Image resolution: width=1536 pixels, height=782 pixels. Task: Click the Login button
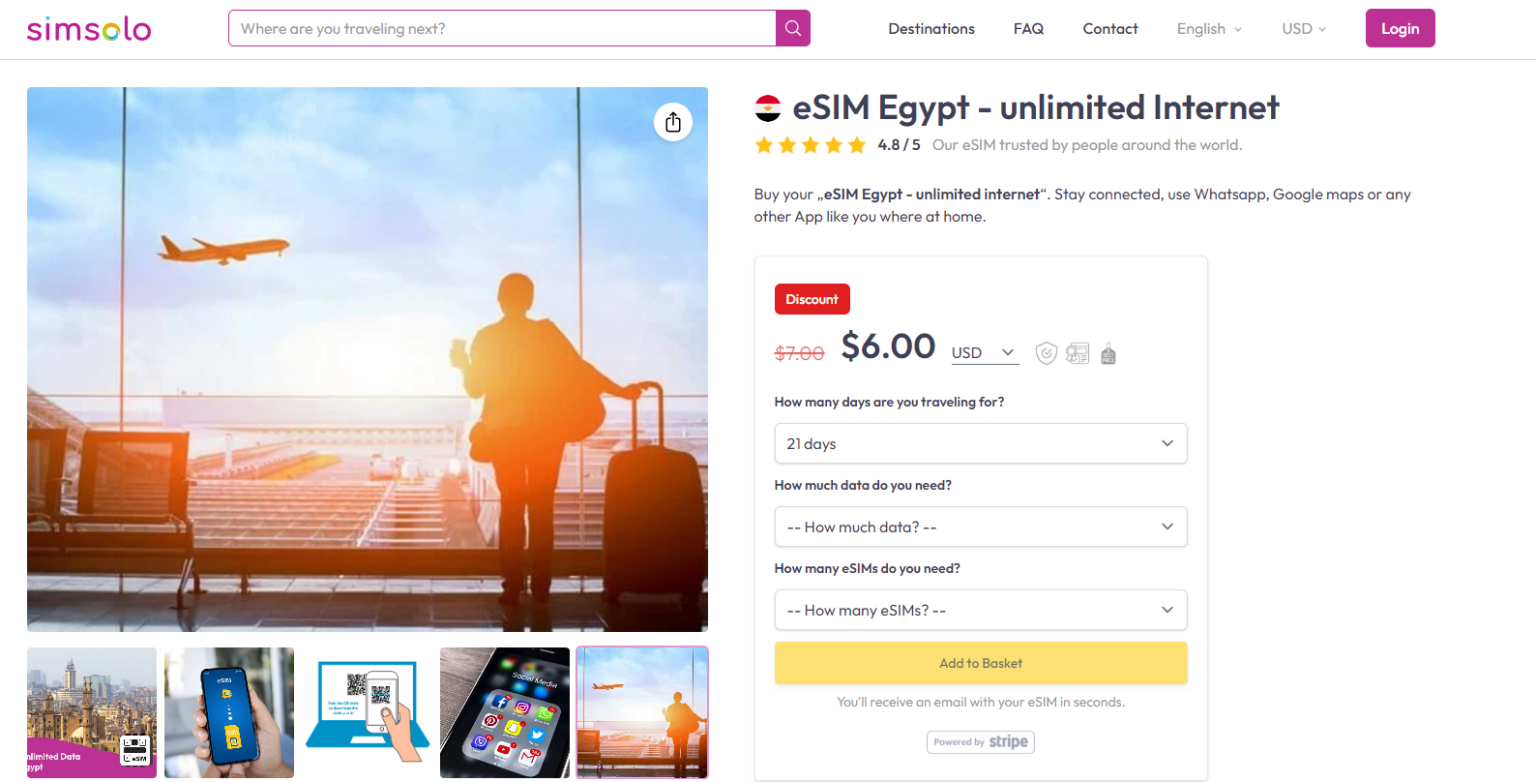(1399, 28)
